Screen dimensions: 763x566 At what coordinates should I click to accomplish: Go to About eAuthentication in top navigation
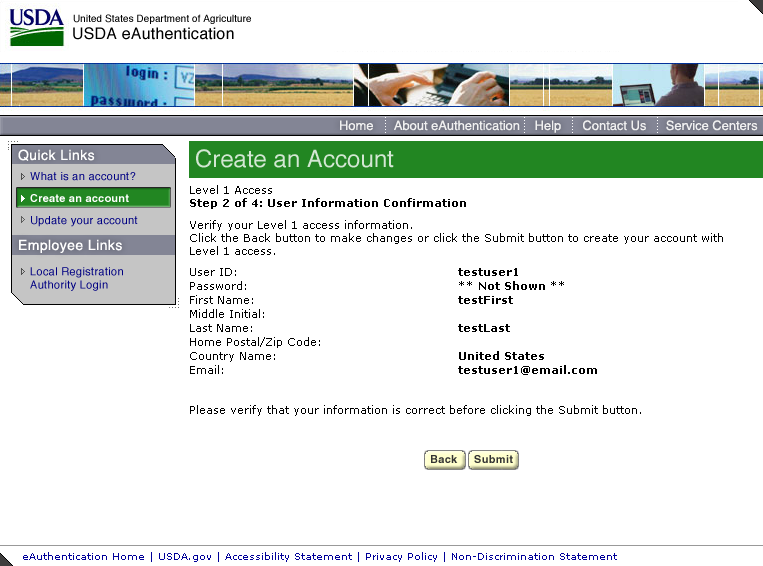(456, 126)
